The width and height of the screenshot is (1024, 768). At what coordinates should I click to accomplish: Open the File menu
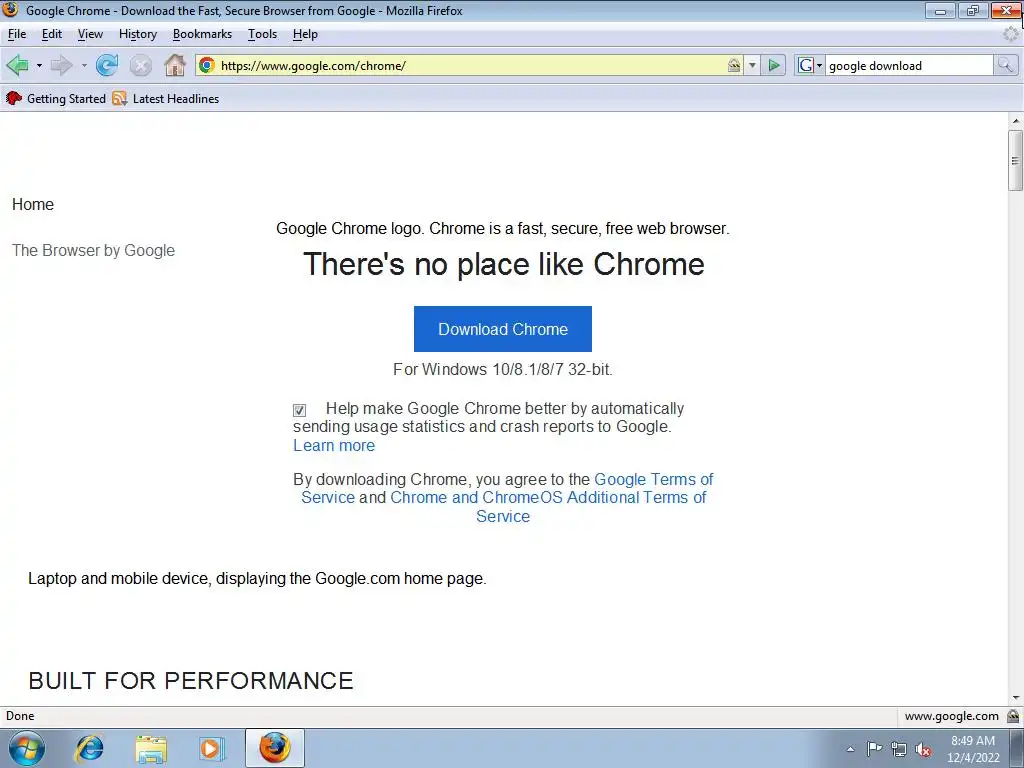click(x=17, y=34)
